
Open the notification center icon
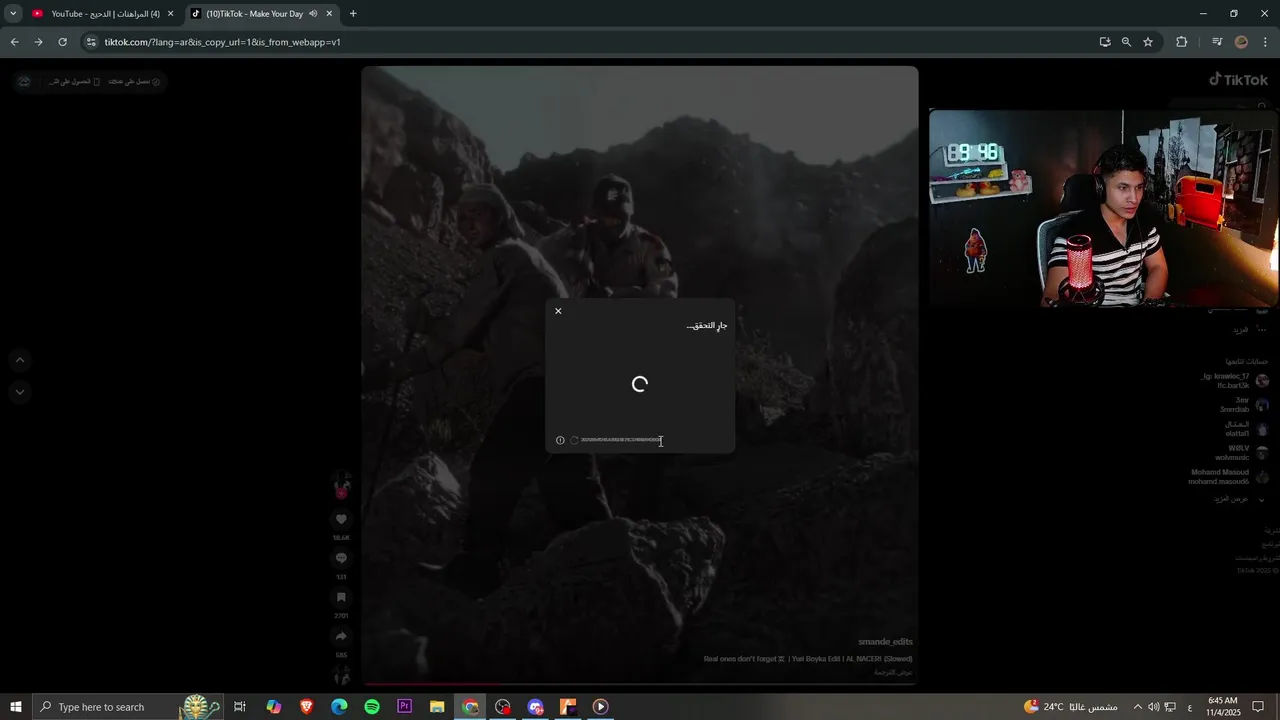(1258, 707)
